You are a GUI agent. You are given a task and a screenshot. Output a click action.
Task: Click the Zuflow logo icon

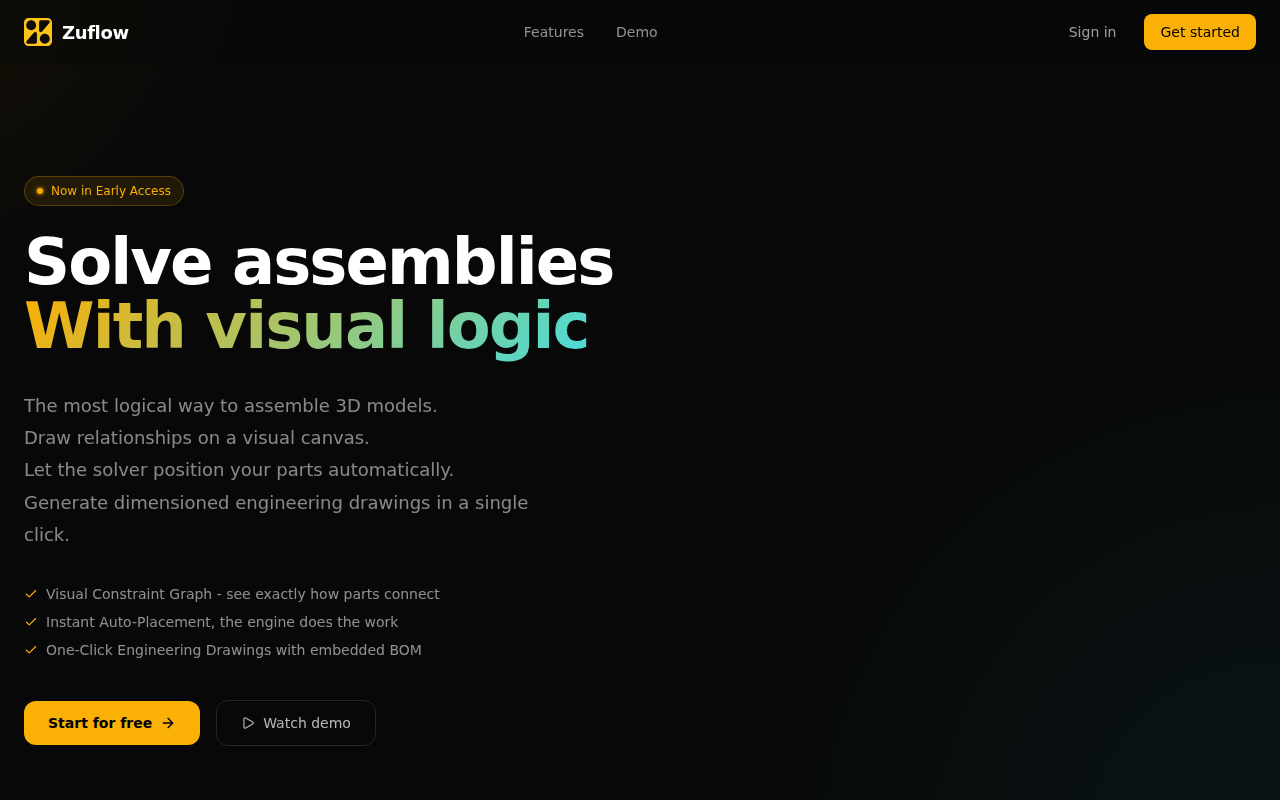(38, 32)
